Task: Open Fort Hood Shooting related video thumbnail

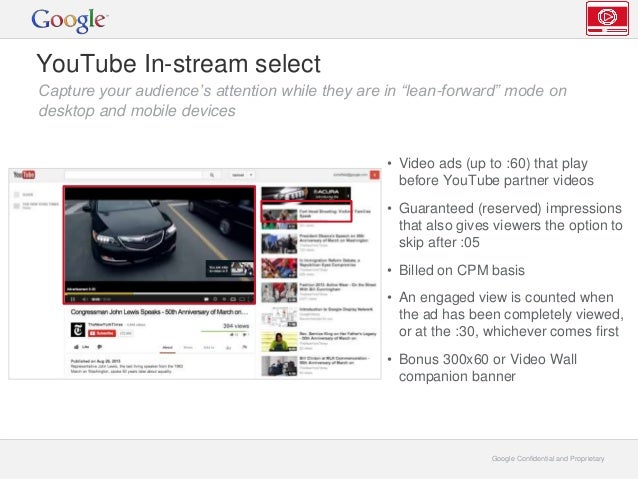Action: [x=280, y=219]
